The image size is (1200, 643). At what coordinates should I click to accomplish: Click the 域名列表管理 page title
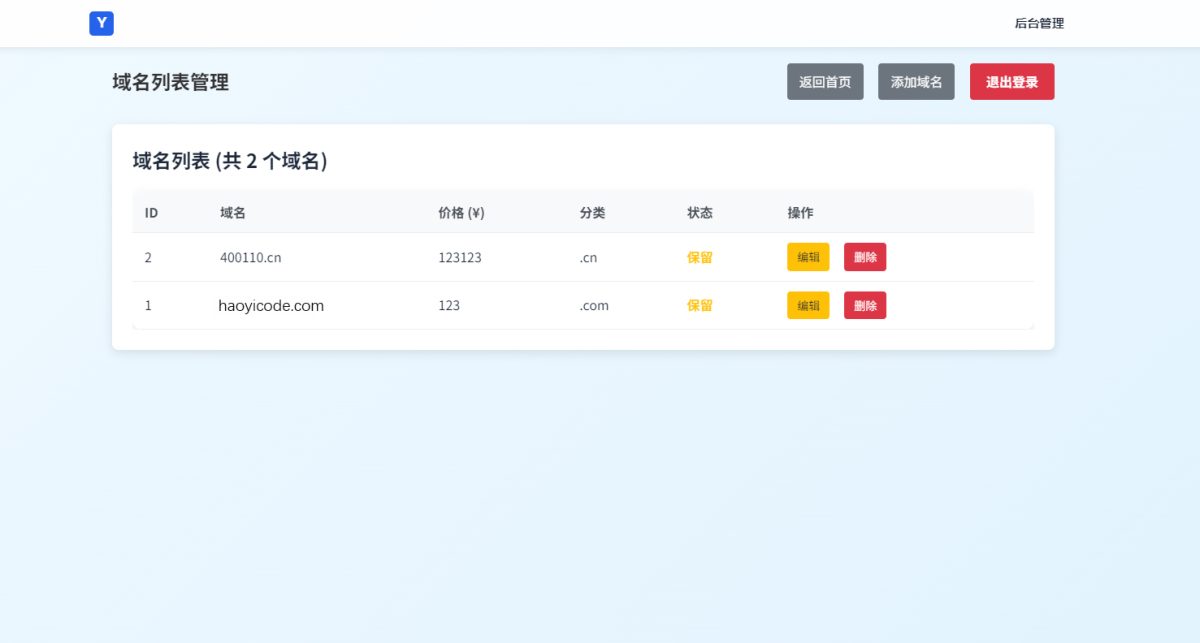tap(171, 82)
